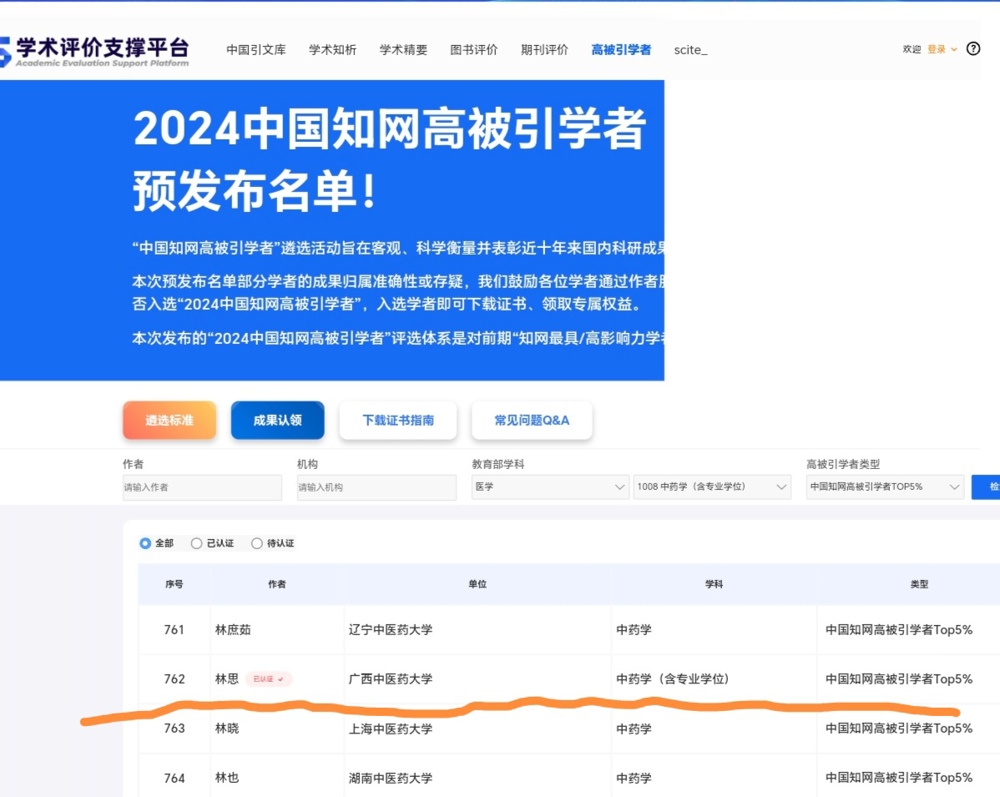Click the platform logo at top left
Image resolution: width=1000 pixels, height=797 pixels.
coord(95,50)
